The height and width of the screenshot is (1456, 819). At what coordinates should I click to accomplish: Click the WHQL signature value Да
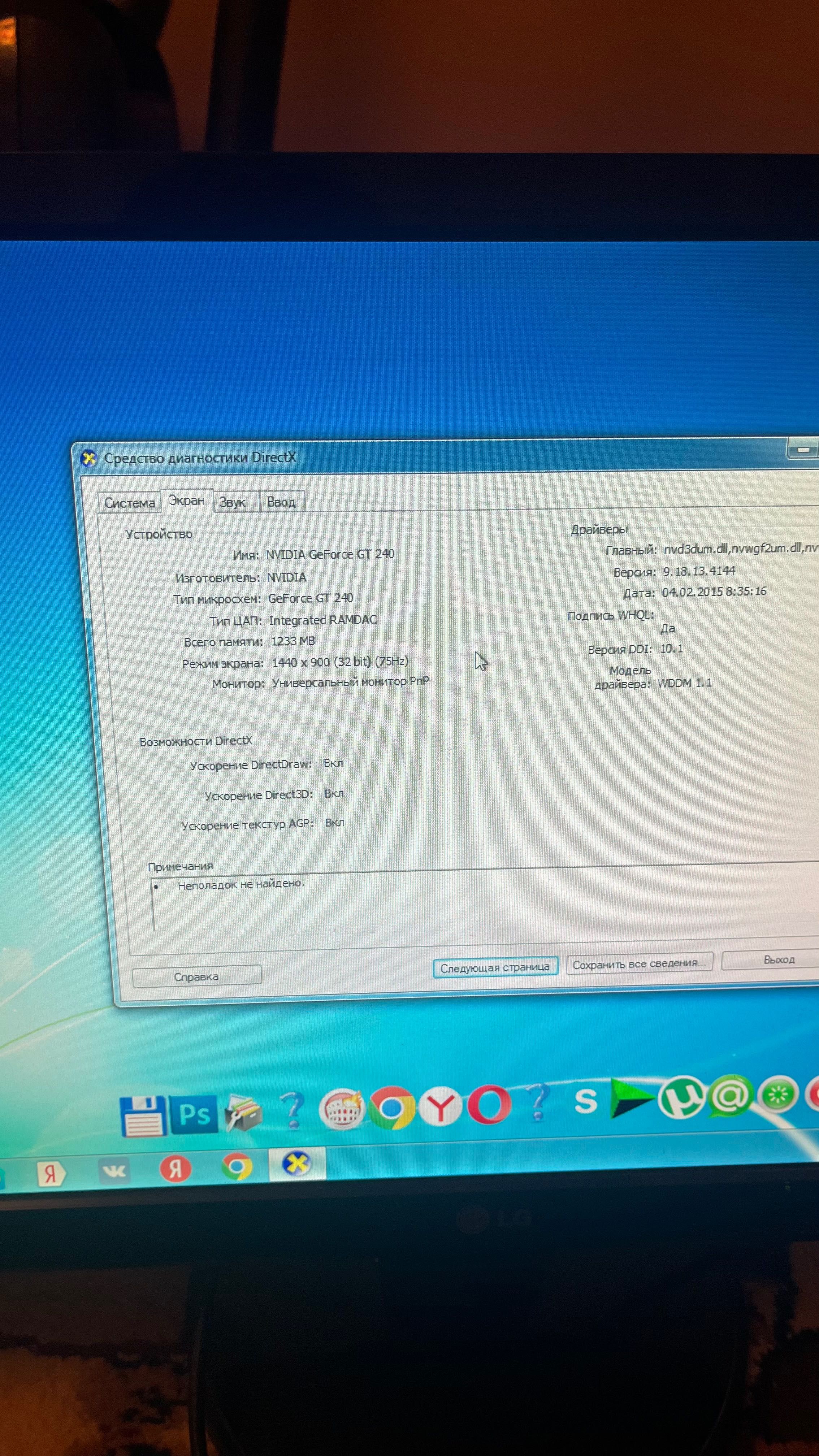point(668,629)
